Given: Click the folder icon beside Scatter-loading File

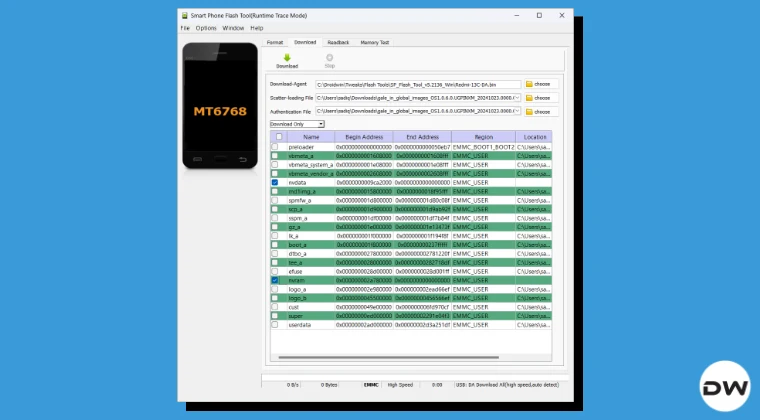Looking at the screenshot, I should click(x=529, y=98).
